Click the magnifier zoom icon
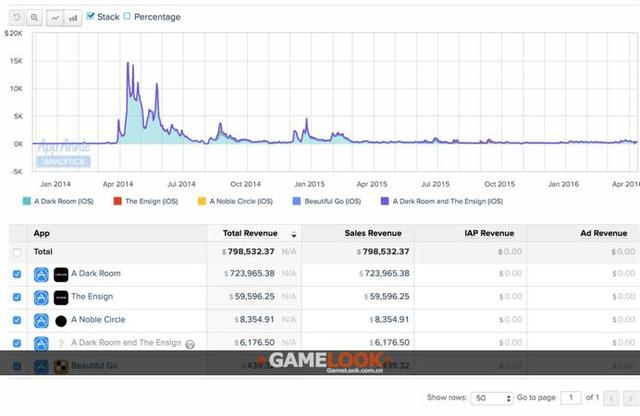The height and width of the screenshot is (416, 640). tap(33, 18)
